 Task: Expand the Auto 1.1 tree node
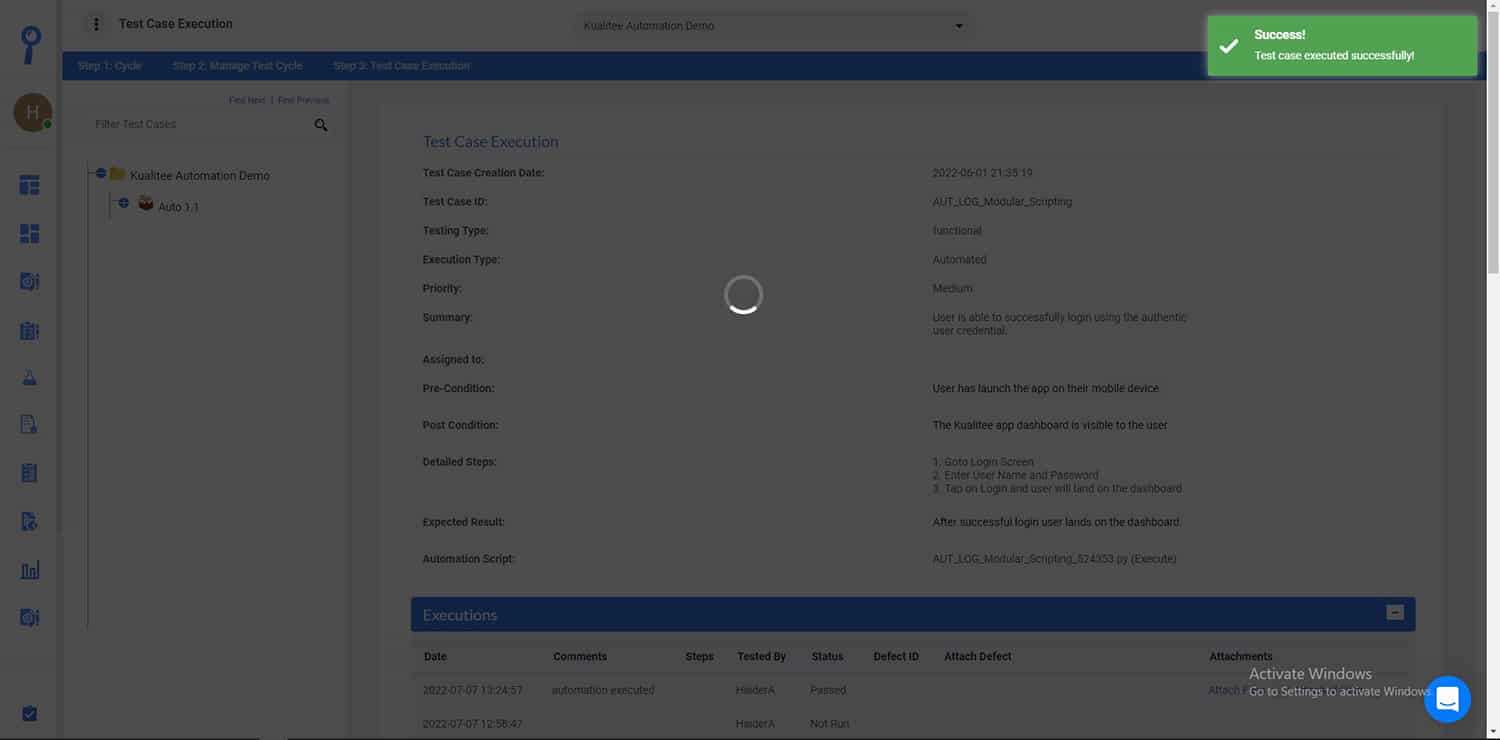[123, 203]
